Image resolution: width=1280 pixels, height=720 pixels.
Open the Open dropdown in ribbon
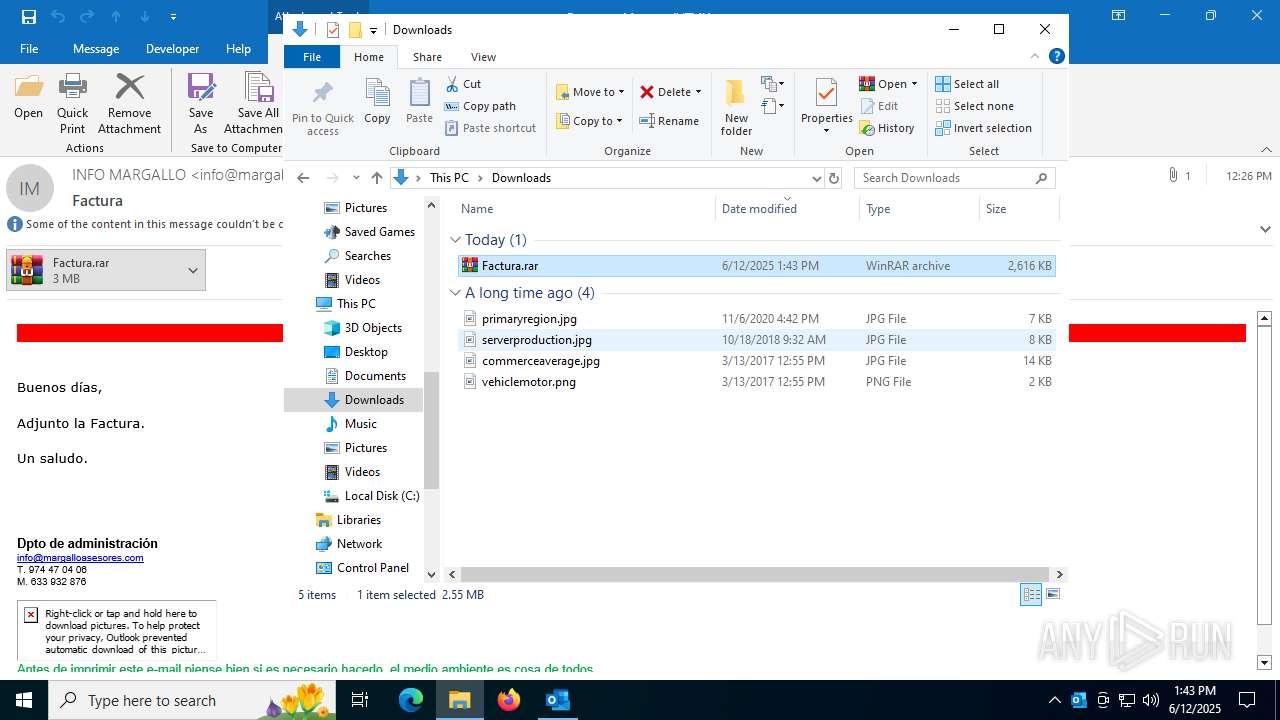coord(888,84)
